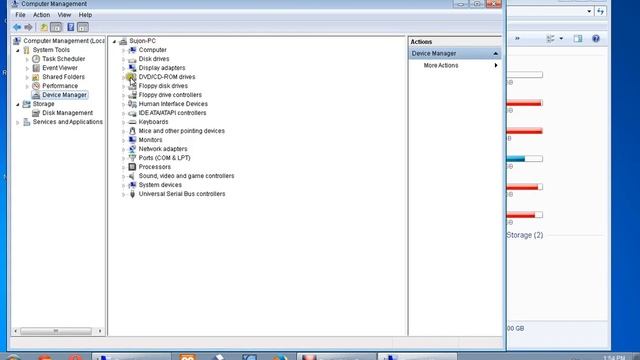Expand the Computer device category
Viewport: 640px width, 360px height.
click(123, 50)
